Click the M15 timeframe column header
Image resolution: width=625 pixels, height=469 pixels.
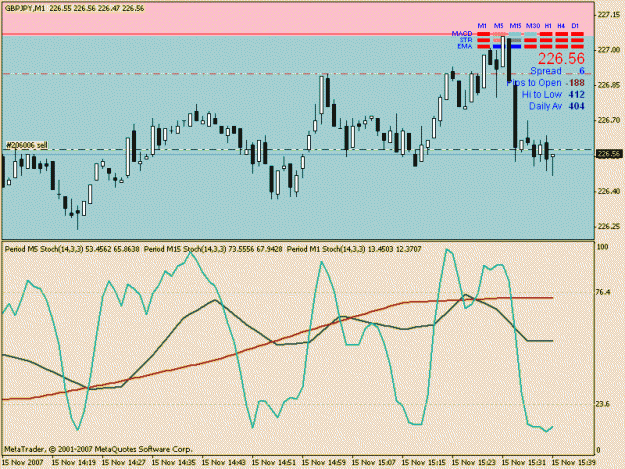[515, 26]
